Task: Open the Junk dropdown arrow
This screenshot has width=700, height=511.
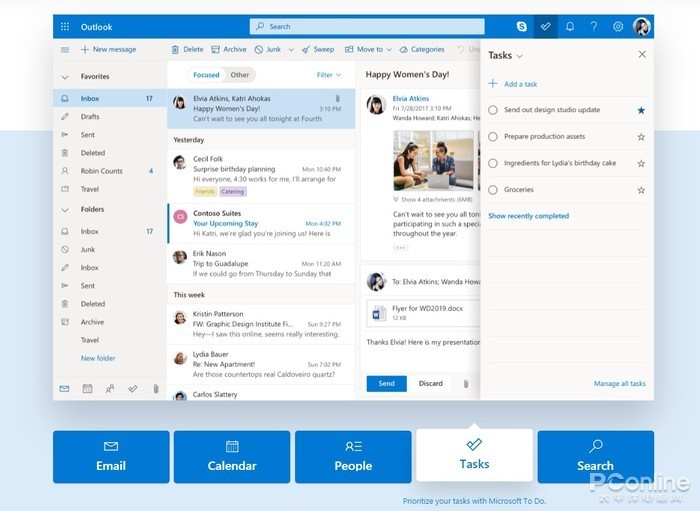Action: tap(291, 50)
